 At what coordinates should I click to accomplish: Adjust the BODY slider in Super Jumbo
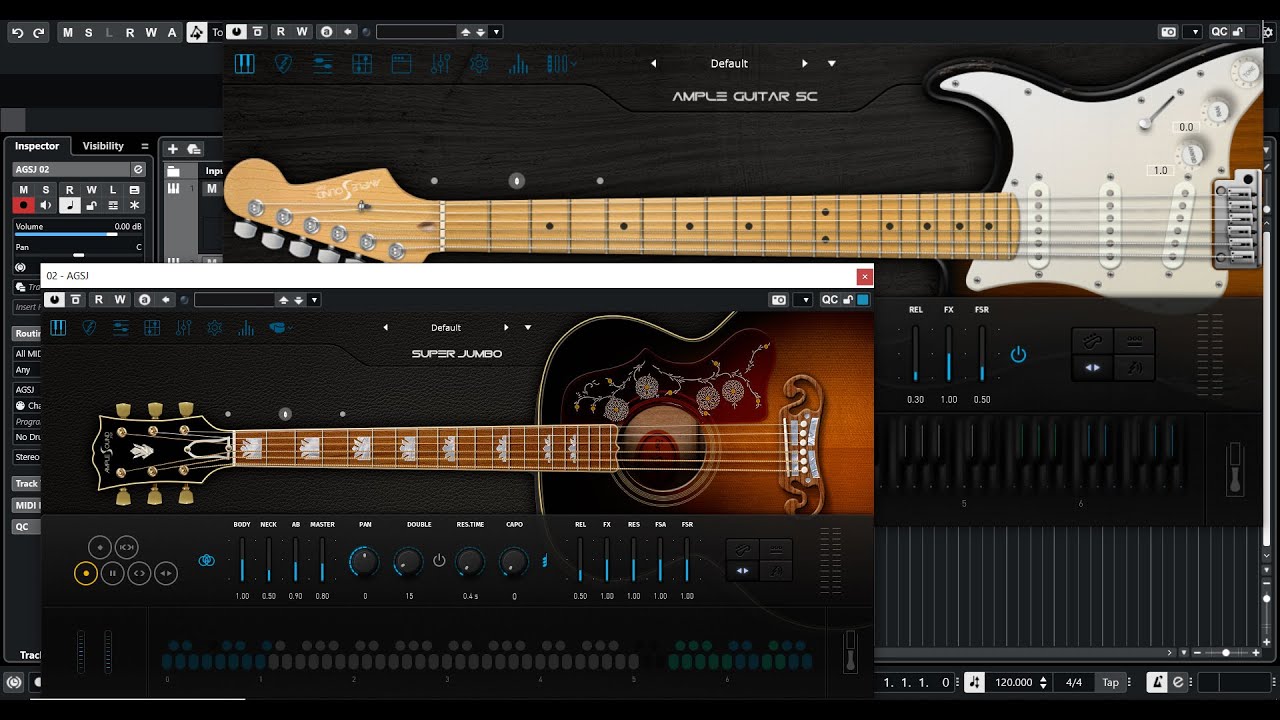pyautogui.click(x=242, y=560)
